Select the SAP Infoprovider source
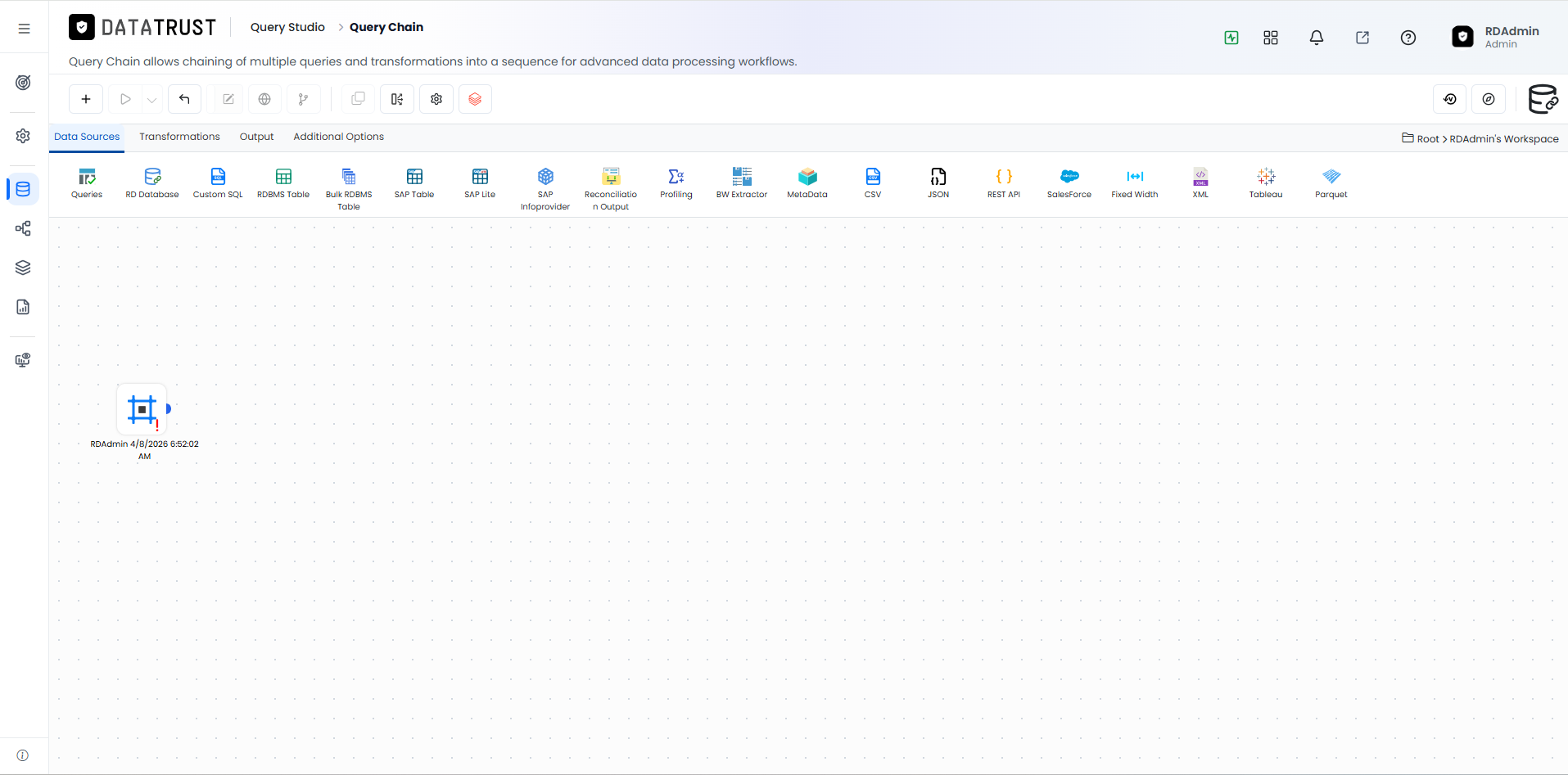The height and width of the screenshot is (775, 1568). (x=545, y=189)
